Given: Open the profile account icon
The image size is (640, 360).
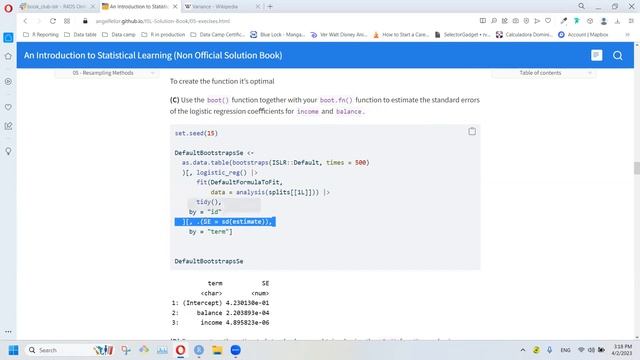Looking at the screenshot, I should click(x=604, y=21).
